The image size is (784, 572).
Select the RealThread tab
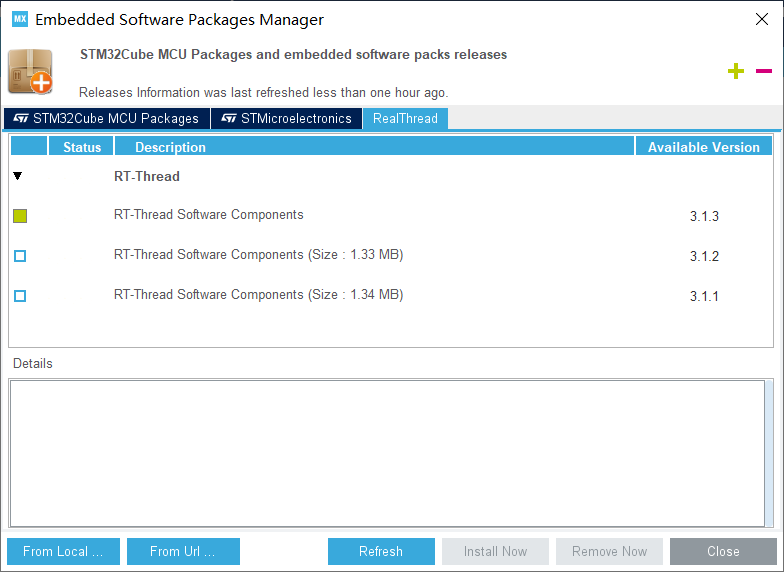coord(406,118)
